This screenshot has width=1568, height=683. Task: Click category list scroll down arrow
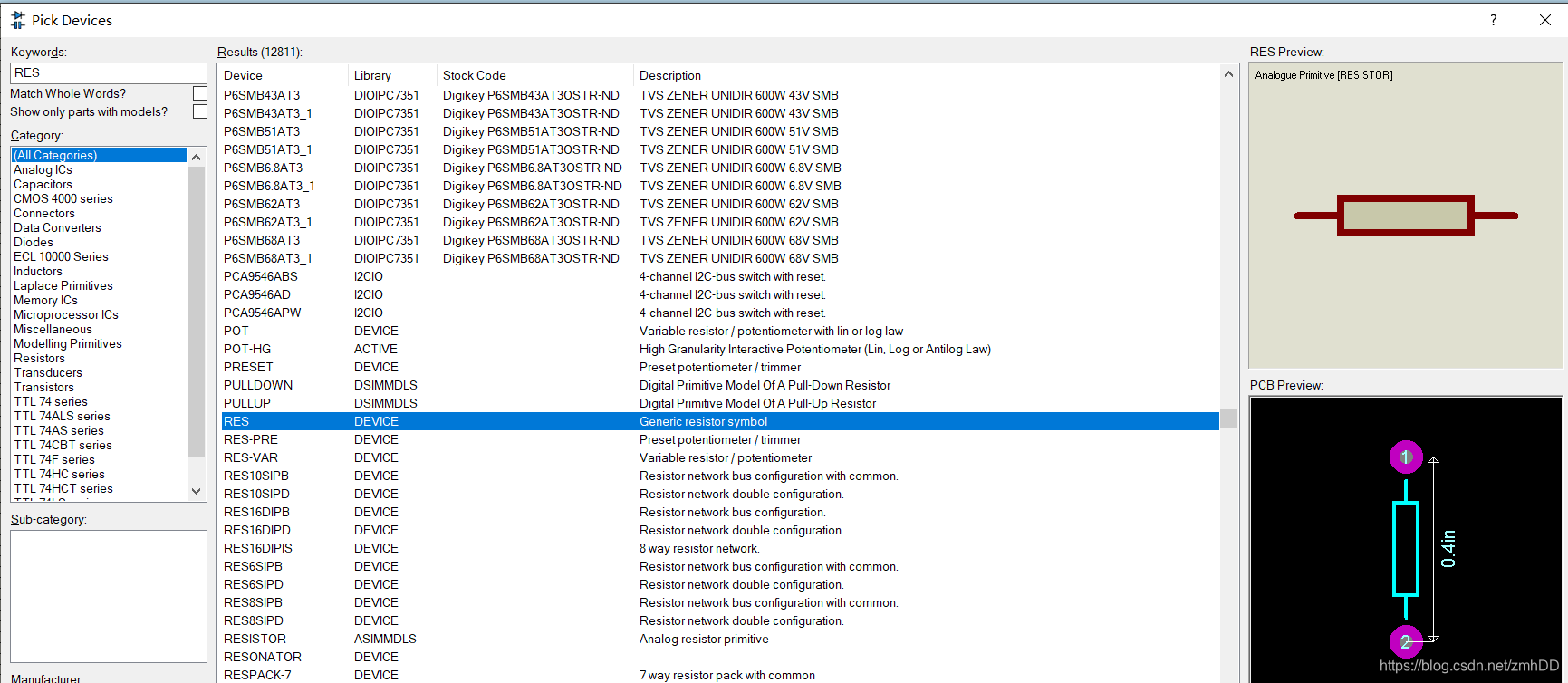[196, 491]
